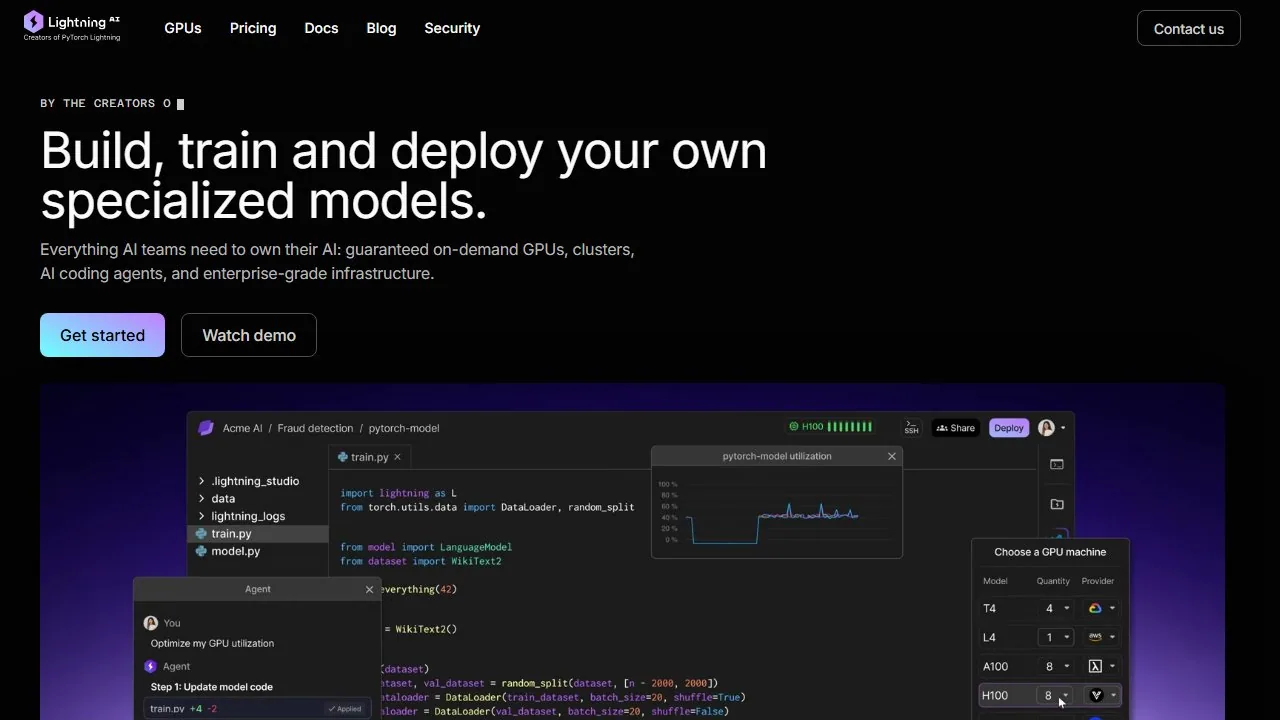
Task: Close the train.py editor tab
Action: [397, 457]
